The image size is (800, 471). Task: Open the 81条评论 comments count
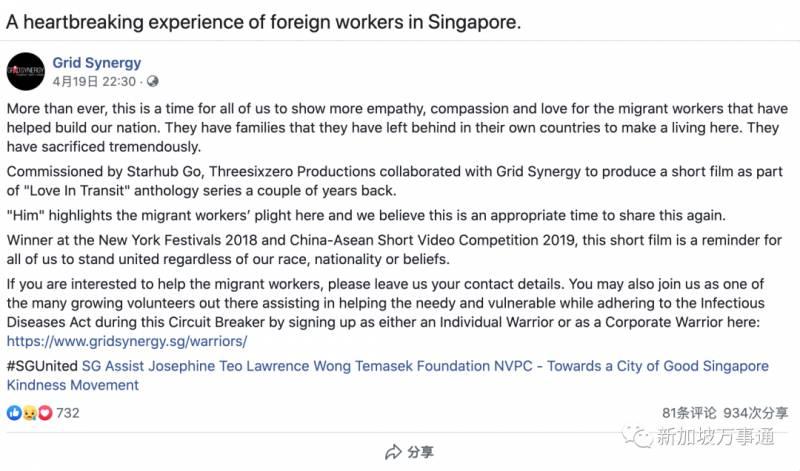[689, 412]
